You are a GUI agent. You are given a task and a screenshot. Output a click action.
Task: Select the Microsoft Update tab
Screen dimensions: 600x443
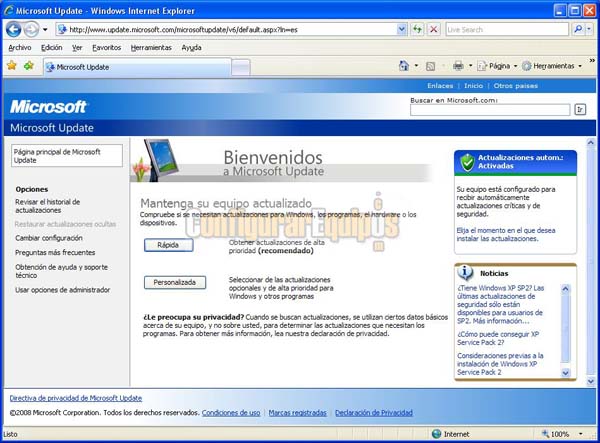(137, 67)
